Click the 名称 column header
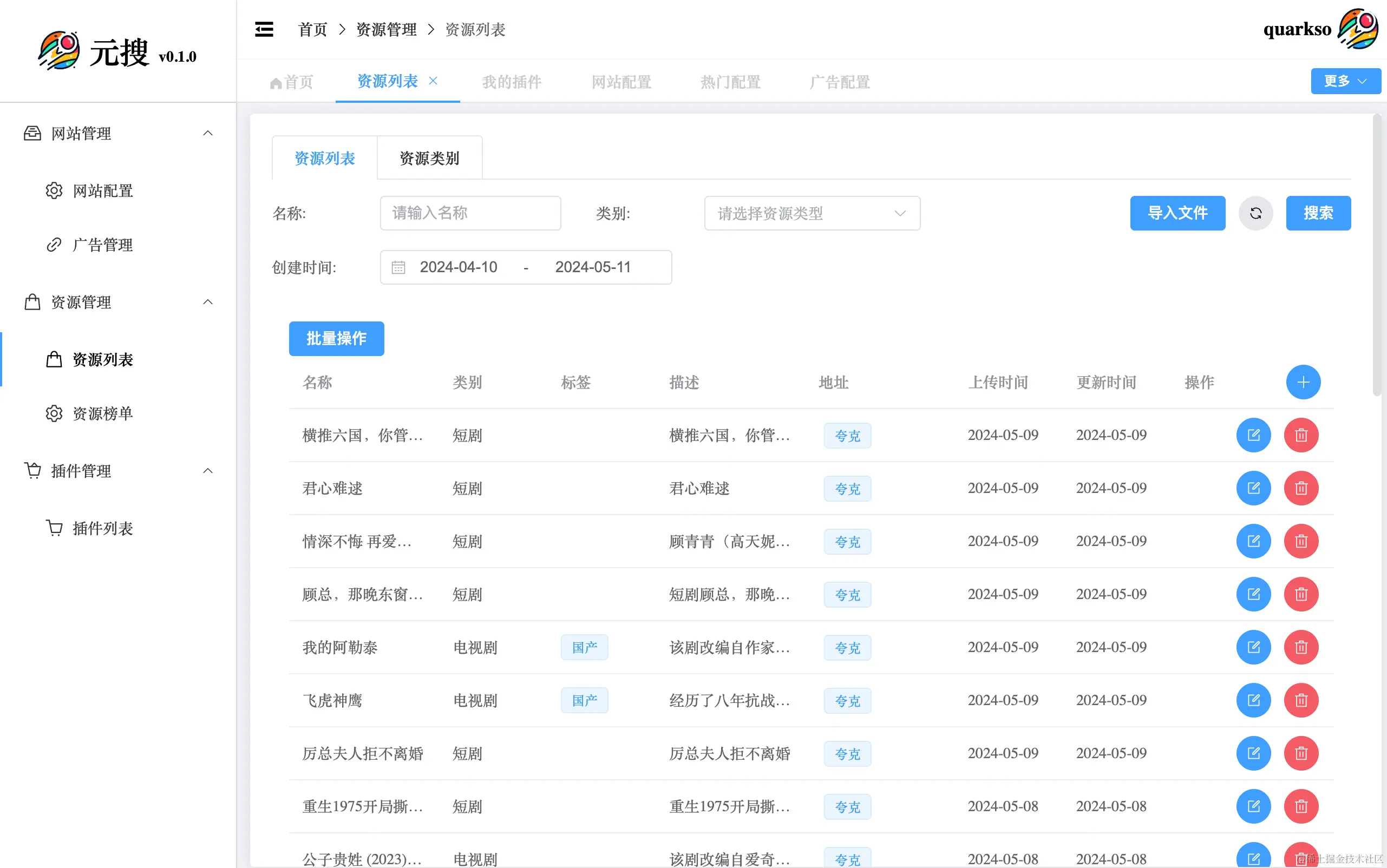The height and width of the screenshot is (868, 1387). (x=318, y=383)
